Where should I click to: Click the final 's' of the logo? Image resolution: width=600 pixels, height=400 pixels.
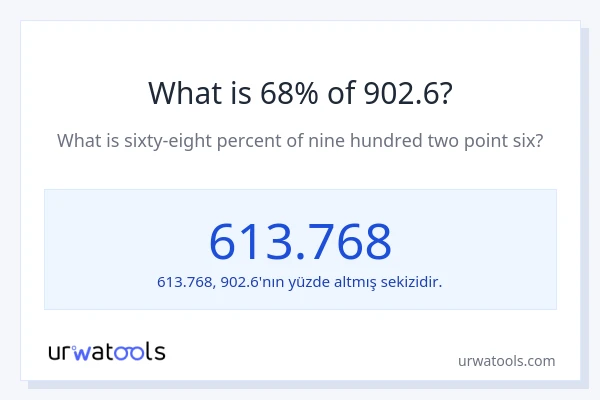pyautogui.click(x=160, y=352)
